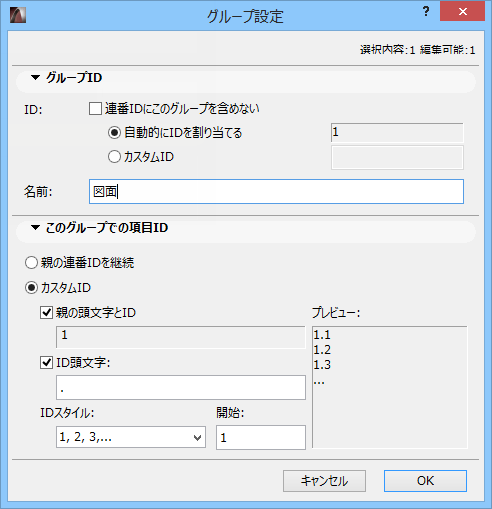Collapse the グループID section
Viewport: 492px width, 509px height.
coord(35,78)
